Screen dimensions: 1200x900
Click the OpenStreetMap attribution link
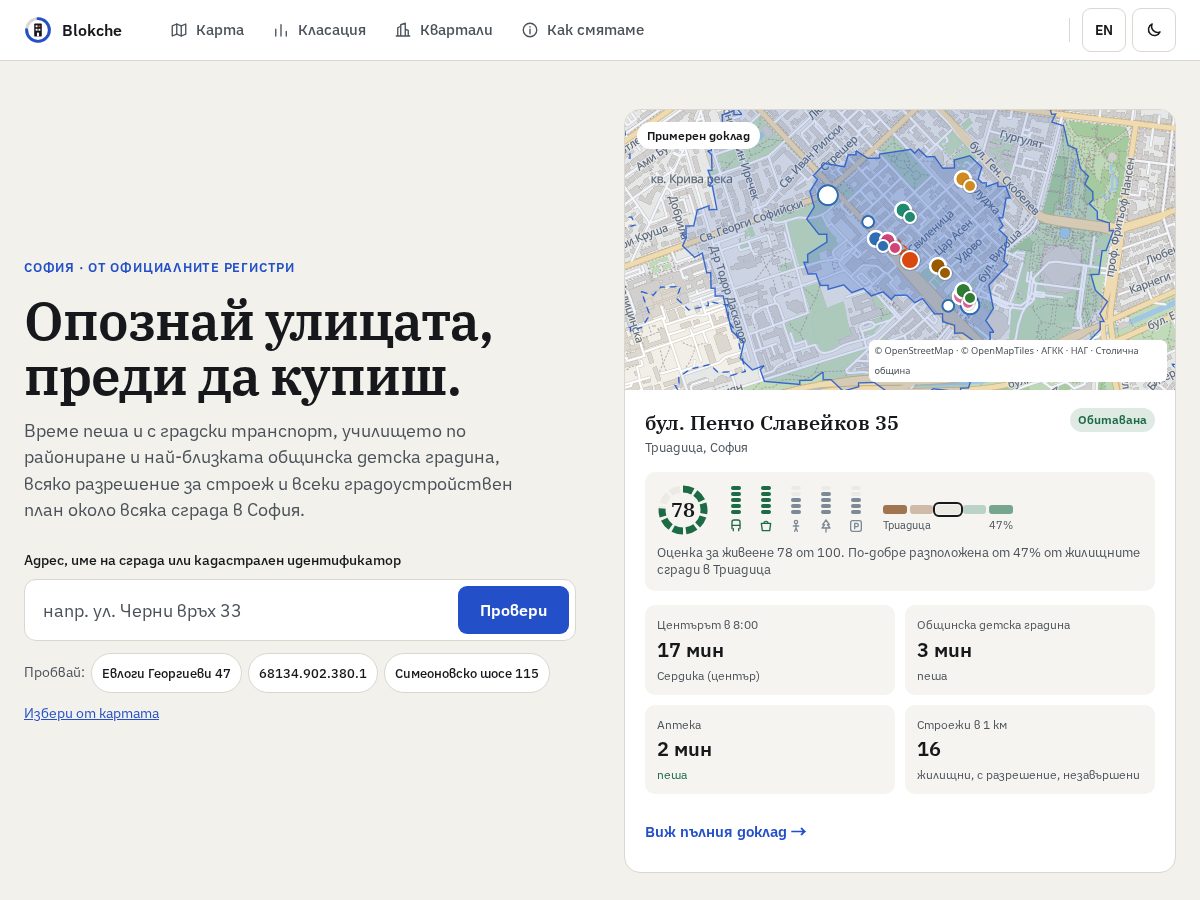click(914, 351)
